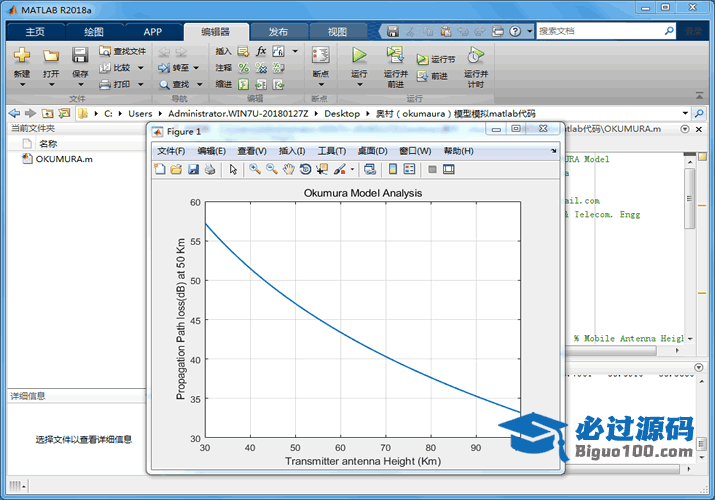Screen dimensions: 715x500
Task: Toggle the pan hand tool
Action: 289,170
